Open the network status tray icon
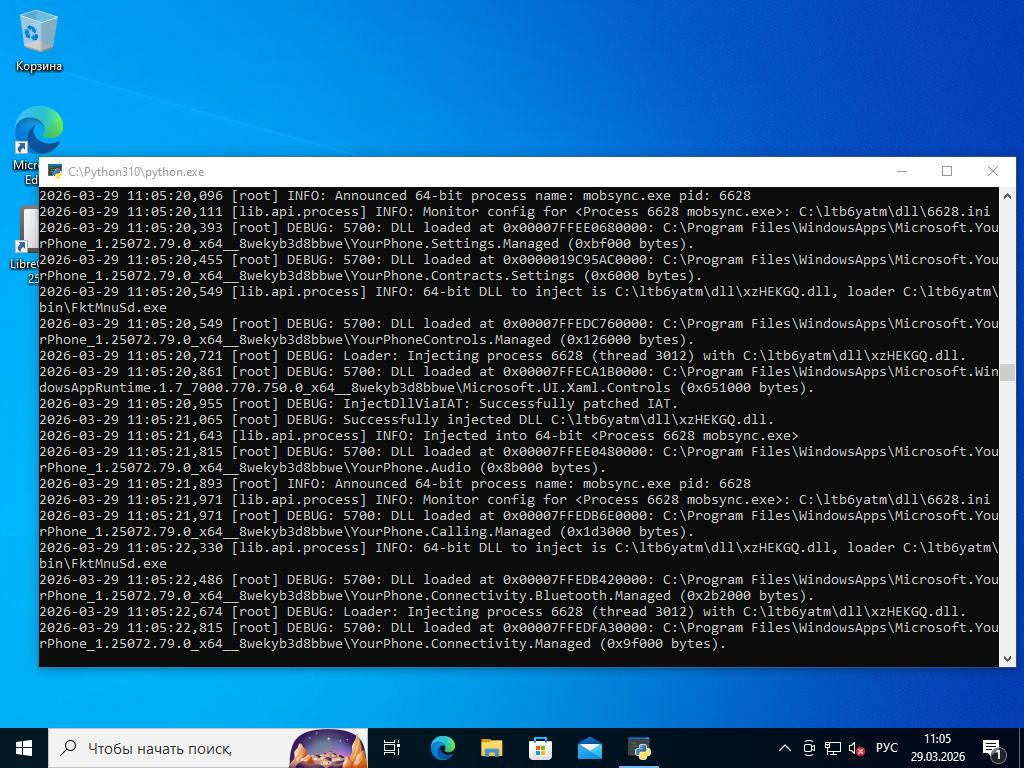Image resolution: width=1024 pixels, height=768 pixels. (833, 748)
